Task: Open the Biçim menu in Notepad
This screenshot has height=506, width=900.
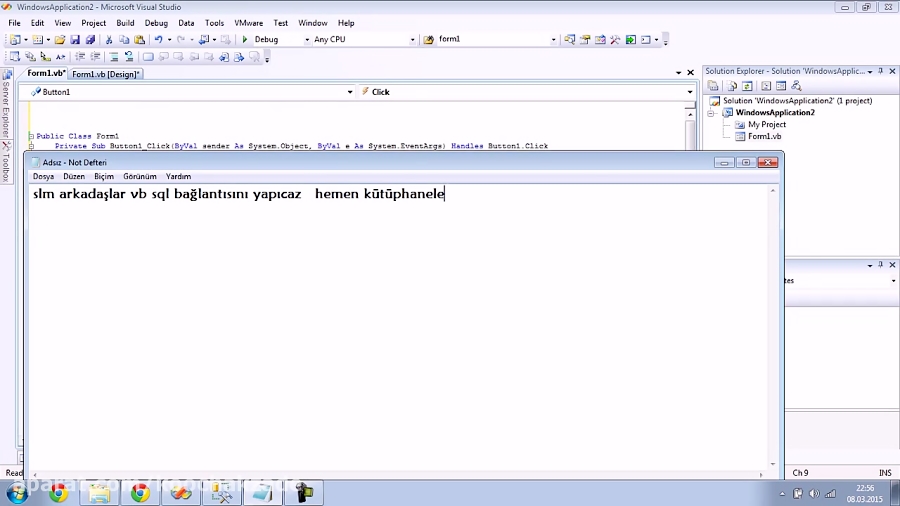Action: point(104,176)
